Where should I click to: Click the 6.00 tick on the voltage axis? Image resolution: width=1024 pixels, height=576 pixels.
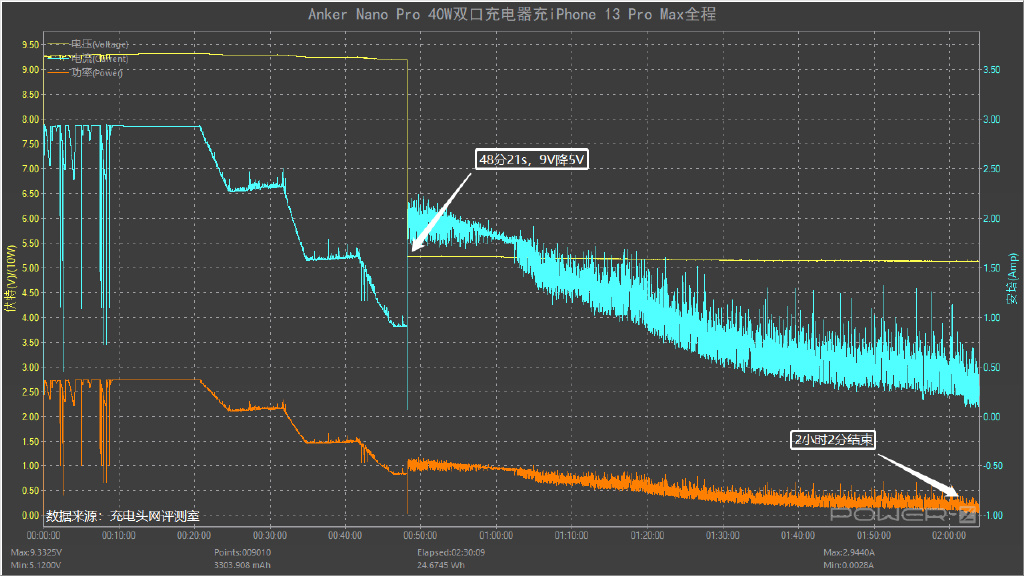click(x=31, y=218)
